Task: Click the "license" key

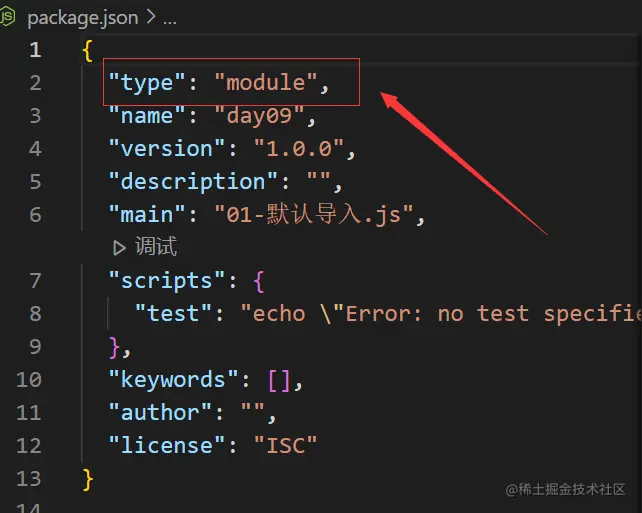Action: point(167,445)
